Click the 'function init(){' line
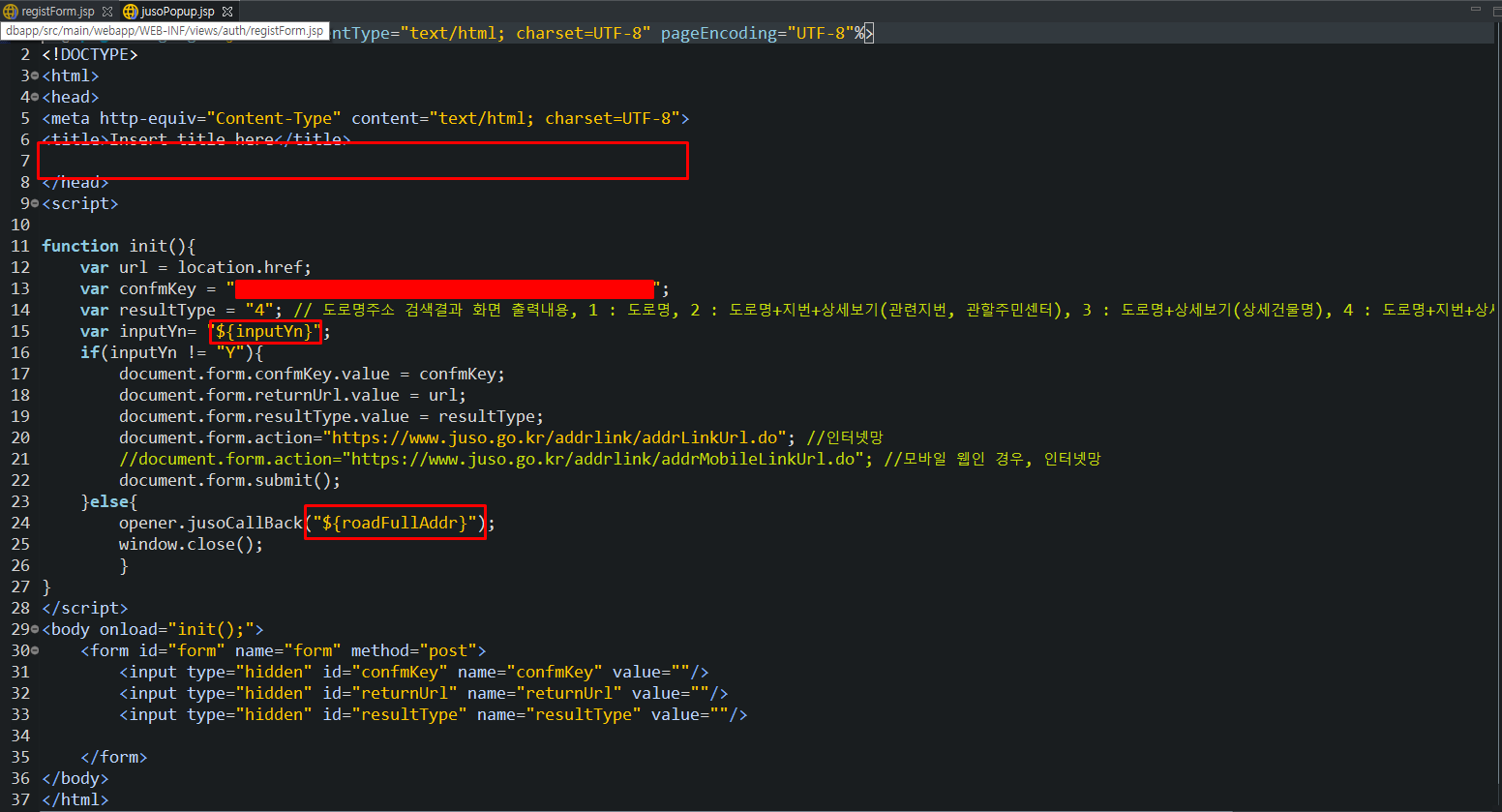Viewport: 1502px width, 812px height. pyautogui.click(x=119, y=246)
